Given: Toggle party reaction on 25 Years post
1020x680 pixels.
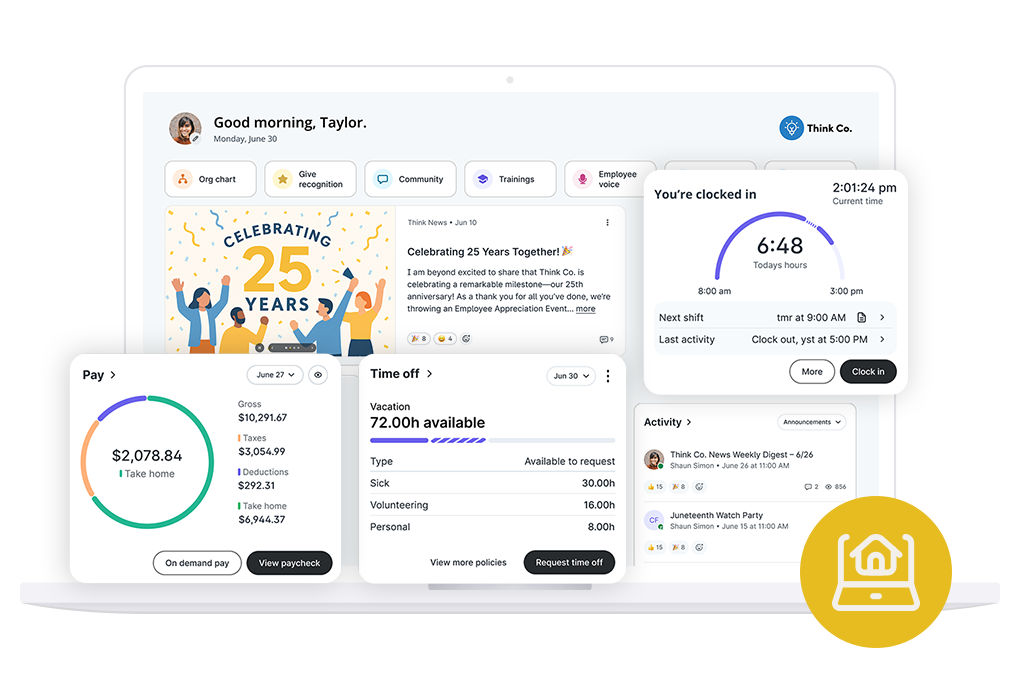Looking at the screenshot, I should coord(418,339).
